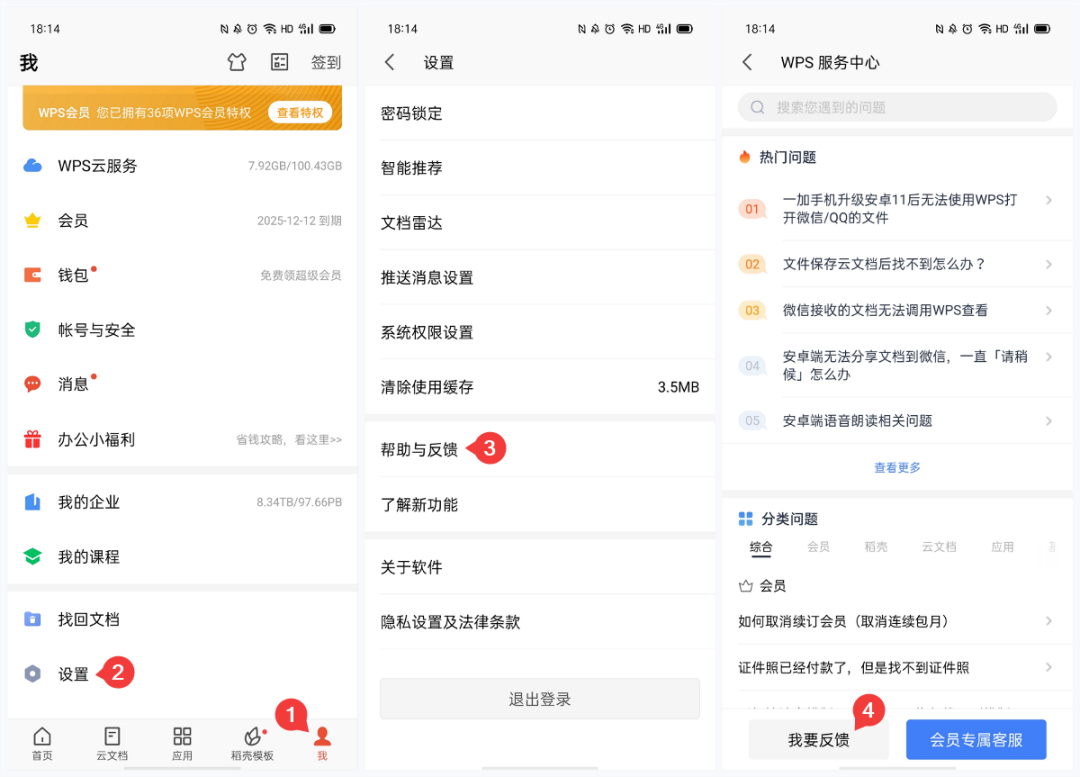Go back from the 设置 screen
This screenshot has height=777, width=1080.
[x=390, y=62]
